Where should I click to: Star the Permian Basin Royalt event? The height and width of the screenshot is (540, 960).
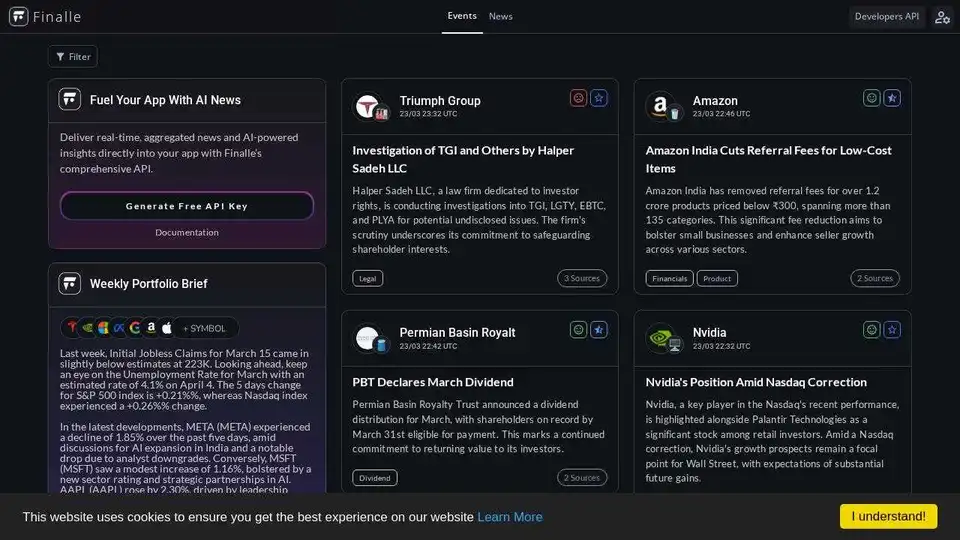pyautogui.click(x=599, y=330)
